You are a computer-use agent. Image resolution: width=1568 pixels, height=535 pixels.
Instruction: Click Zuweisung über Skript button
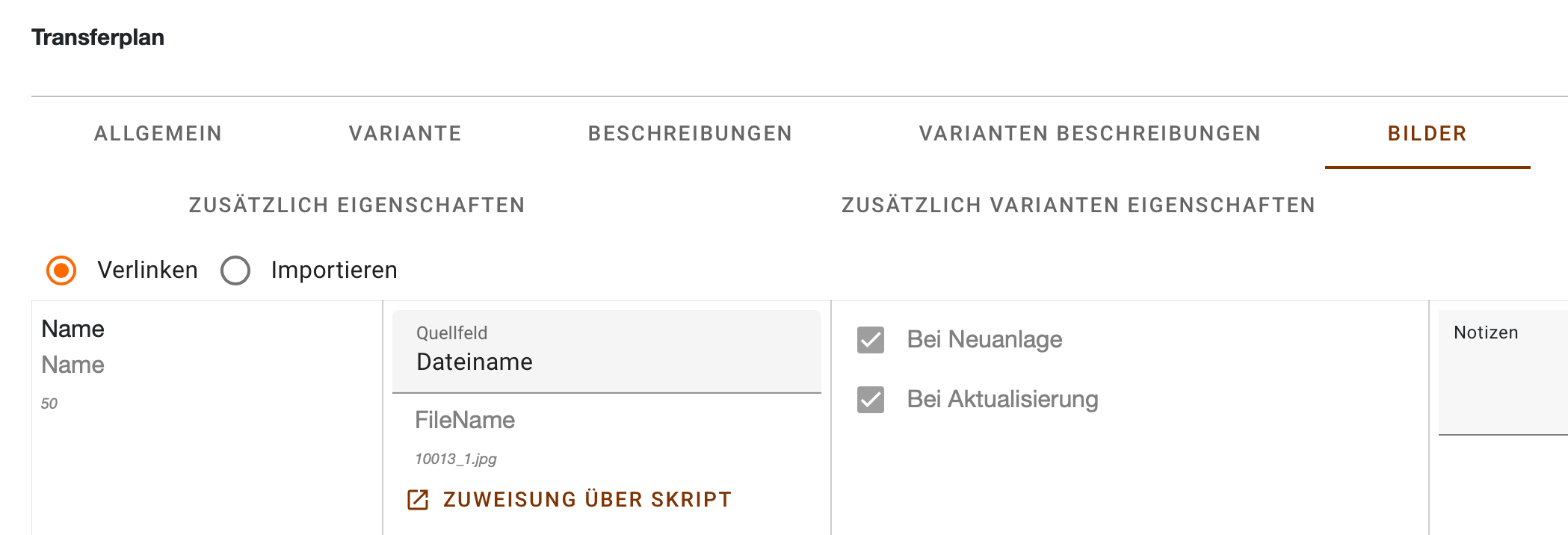click(570, 500)
